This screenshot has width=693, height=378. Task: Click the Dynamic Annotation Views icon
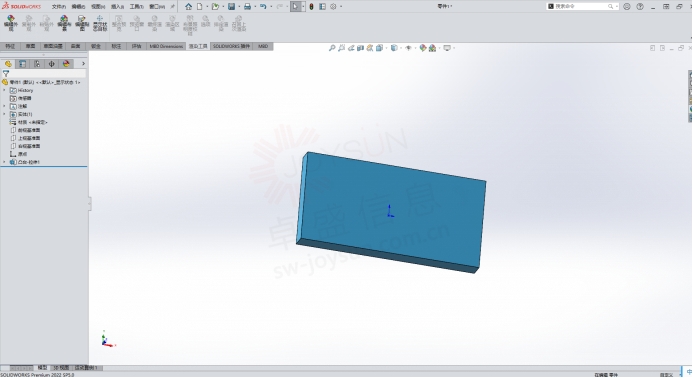tap(369, 48)
